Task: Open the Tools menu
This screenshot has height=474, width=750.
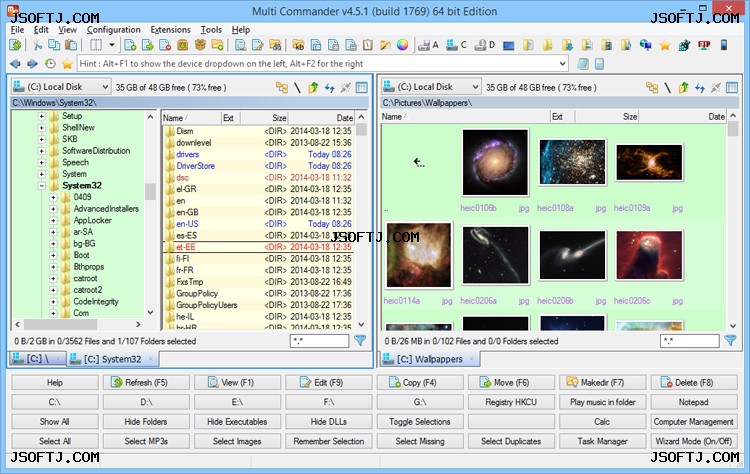Action: [211, 30]
